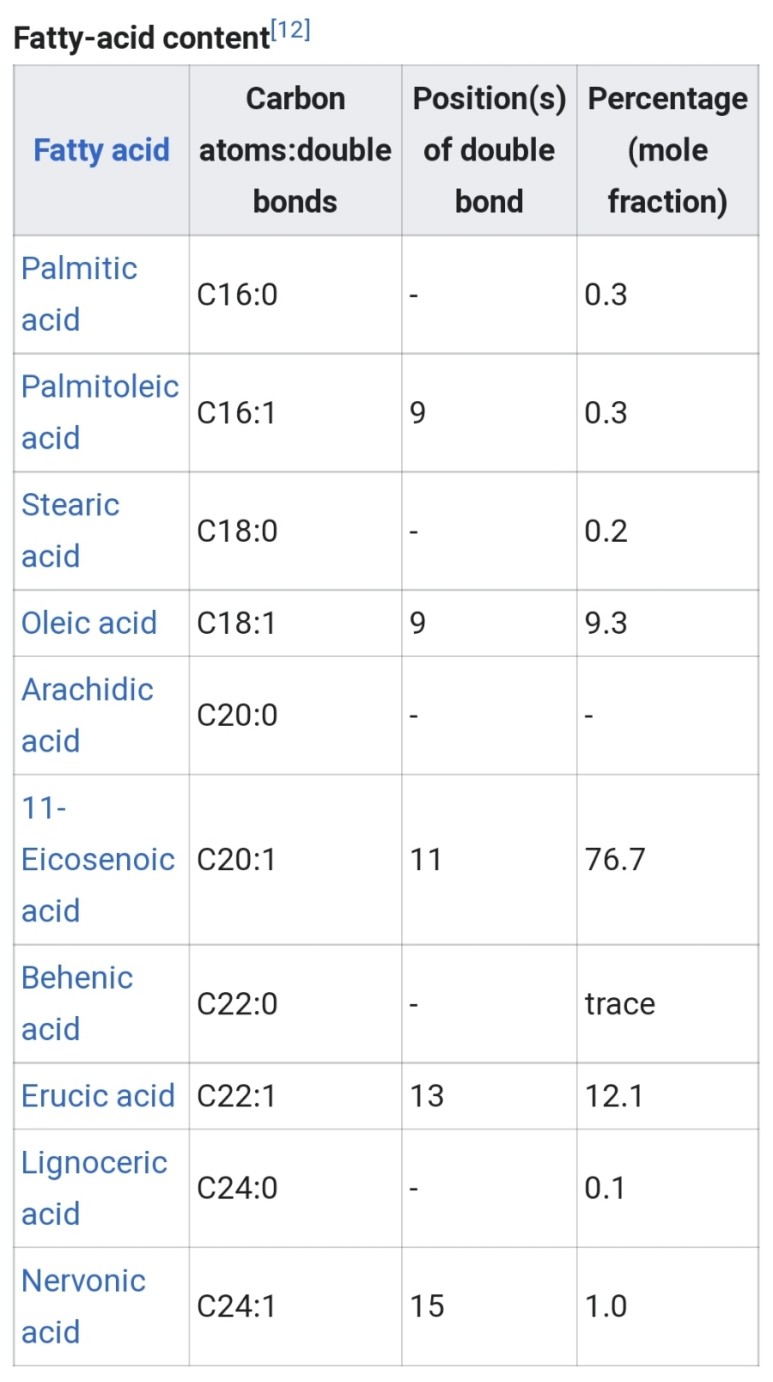Click the Oleic acid link
Screen dimensions: 773x1382
89,622
